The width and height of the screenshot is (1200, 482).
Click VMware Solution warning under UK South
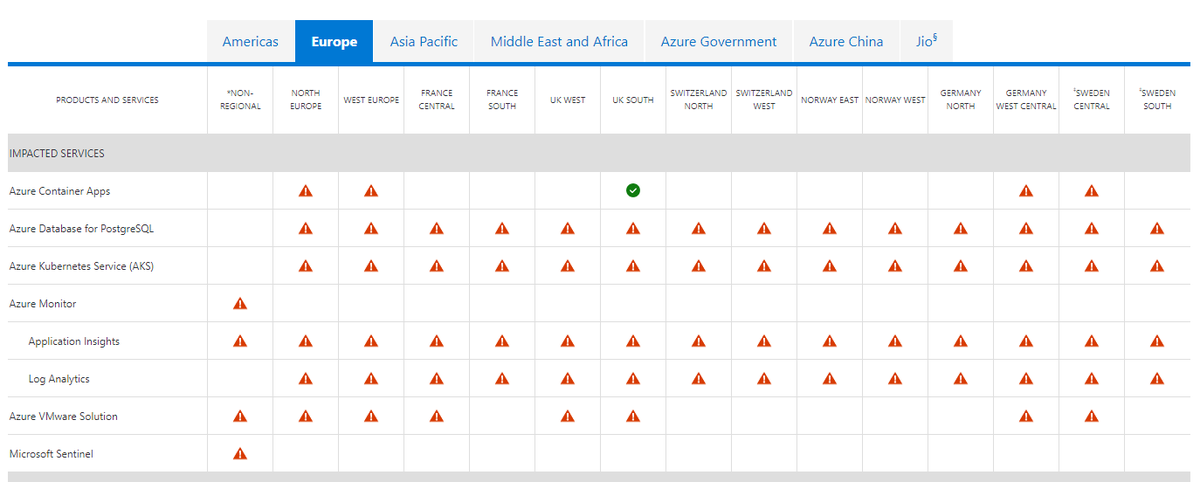tap(633, 416)
